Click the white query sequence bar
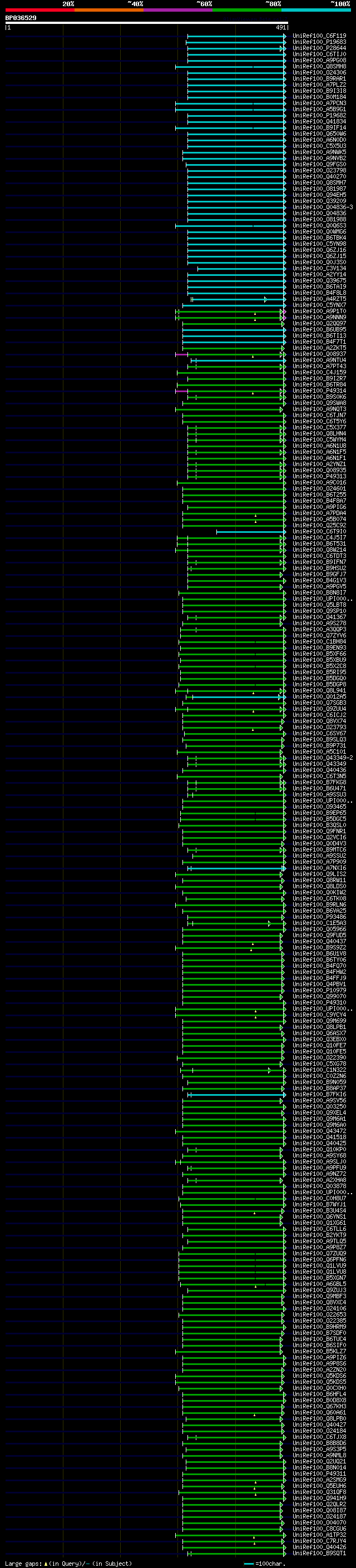Image resolution: width=356 pixels, height=1568 pixels. coord(146,23)
